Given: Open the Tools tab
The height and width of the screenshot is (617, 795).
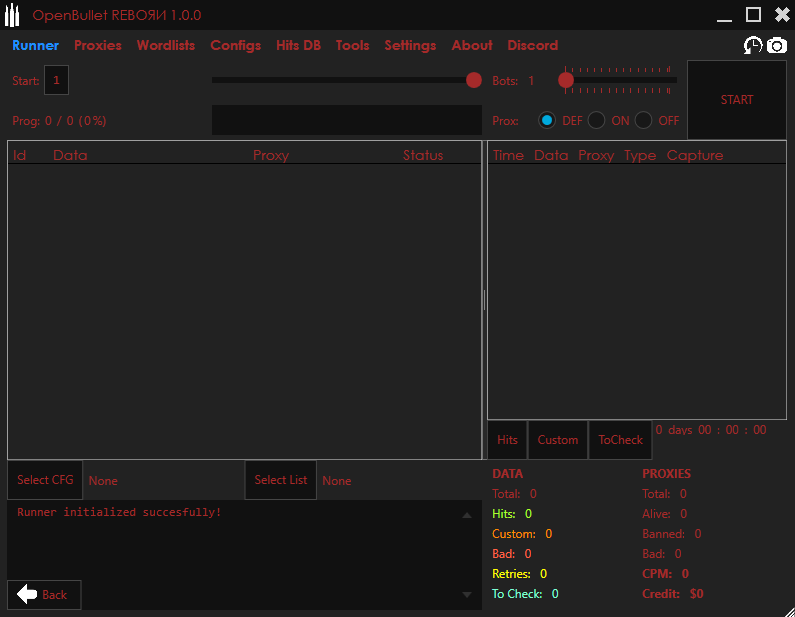Looking at the screenshot, I should click(352, 45).
